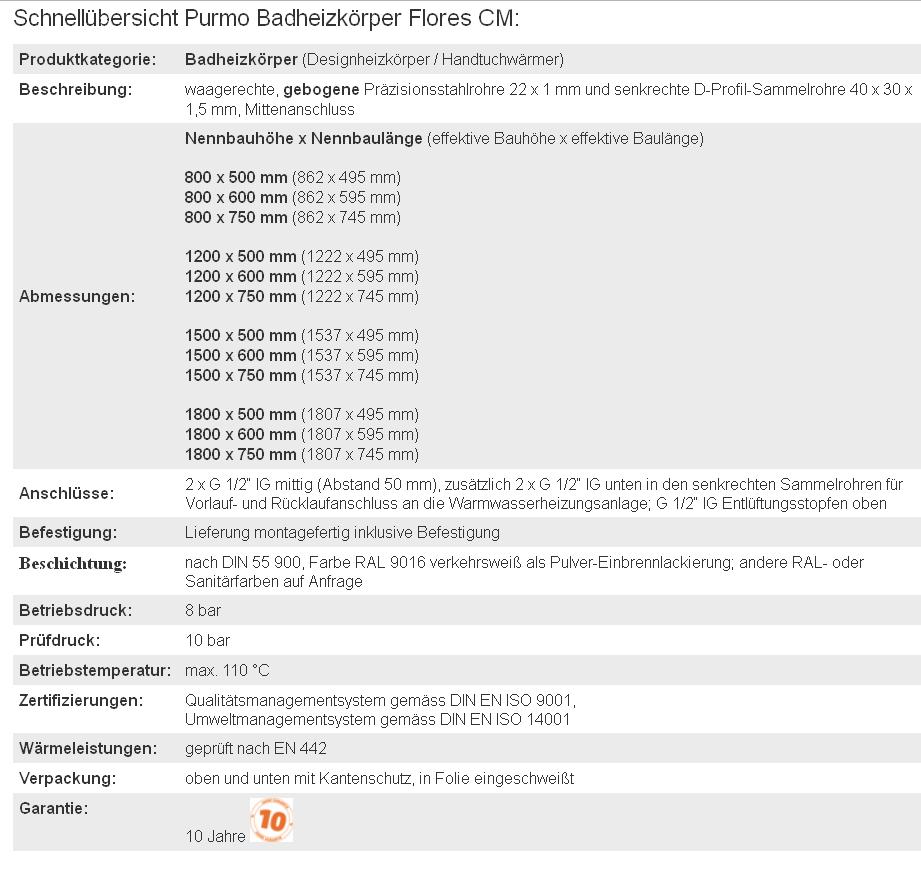Click the 10-year guarantee badge icon

coord(271,820)
